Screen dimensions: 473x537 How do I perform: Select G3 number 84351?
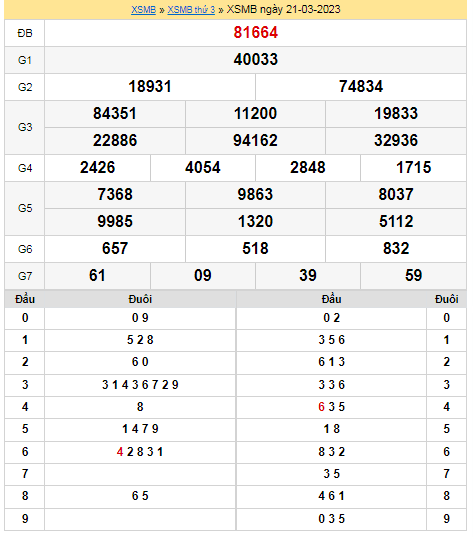click(x=115, y=114)
